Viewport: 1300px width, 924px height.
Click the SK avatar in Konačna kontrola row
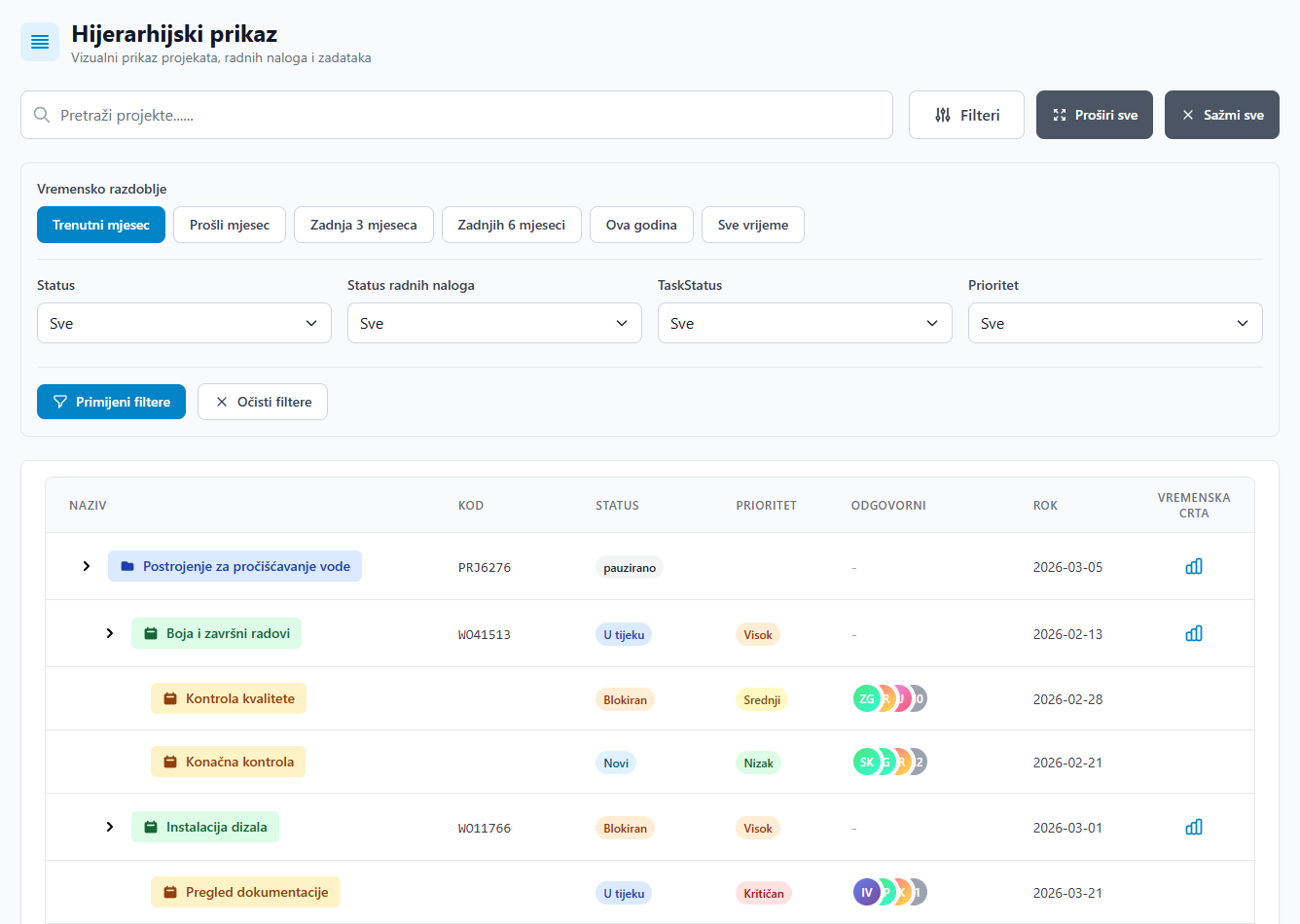tap(865, 762)
